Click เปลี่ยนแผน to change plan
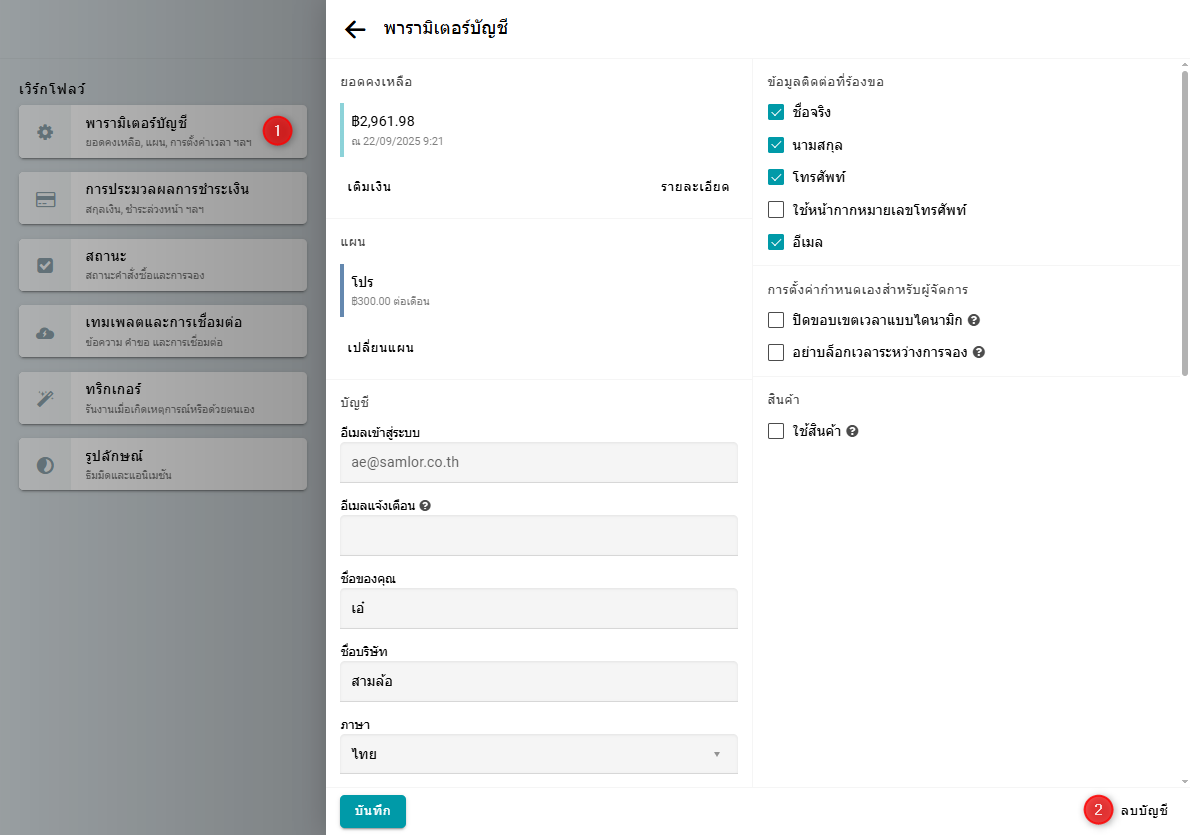 380,348
